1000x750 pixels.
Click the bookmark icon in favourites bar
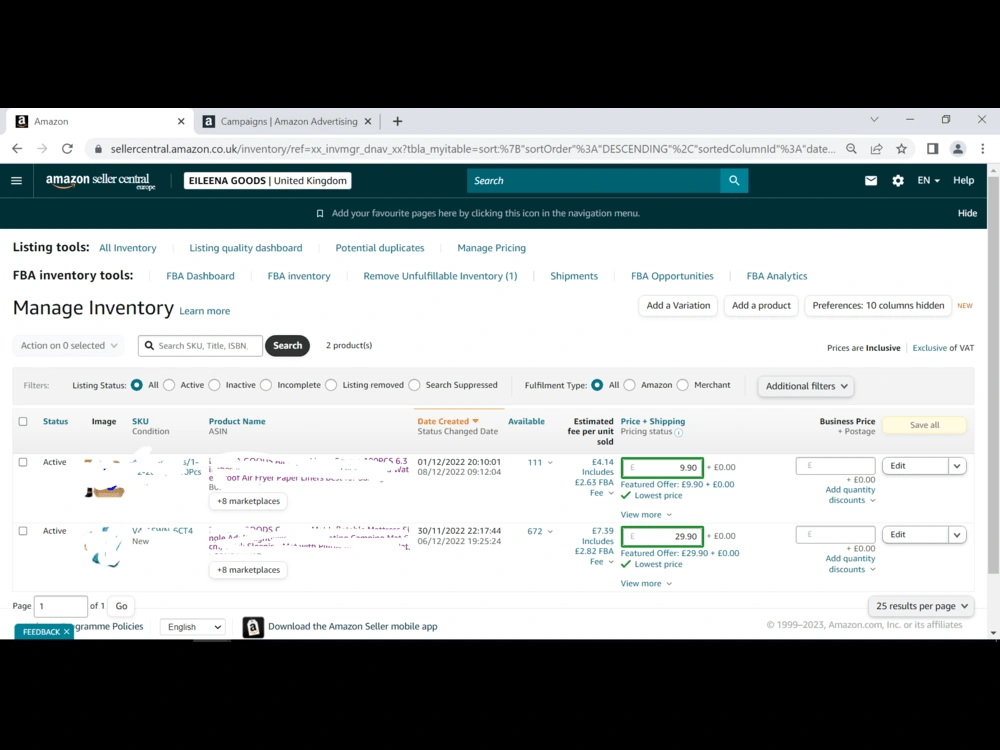click(x=320, y=214)
